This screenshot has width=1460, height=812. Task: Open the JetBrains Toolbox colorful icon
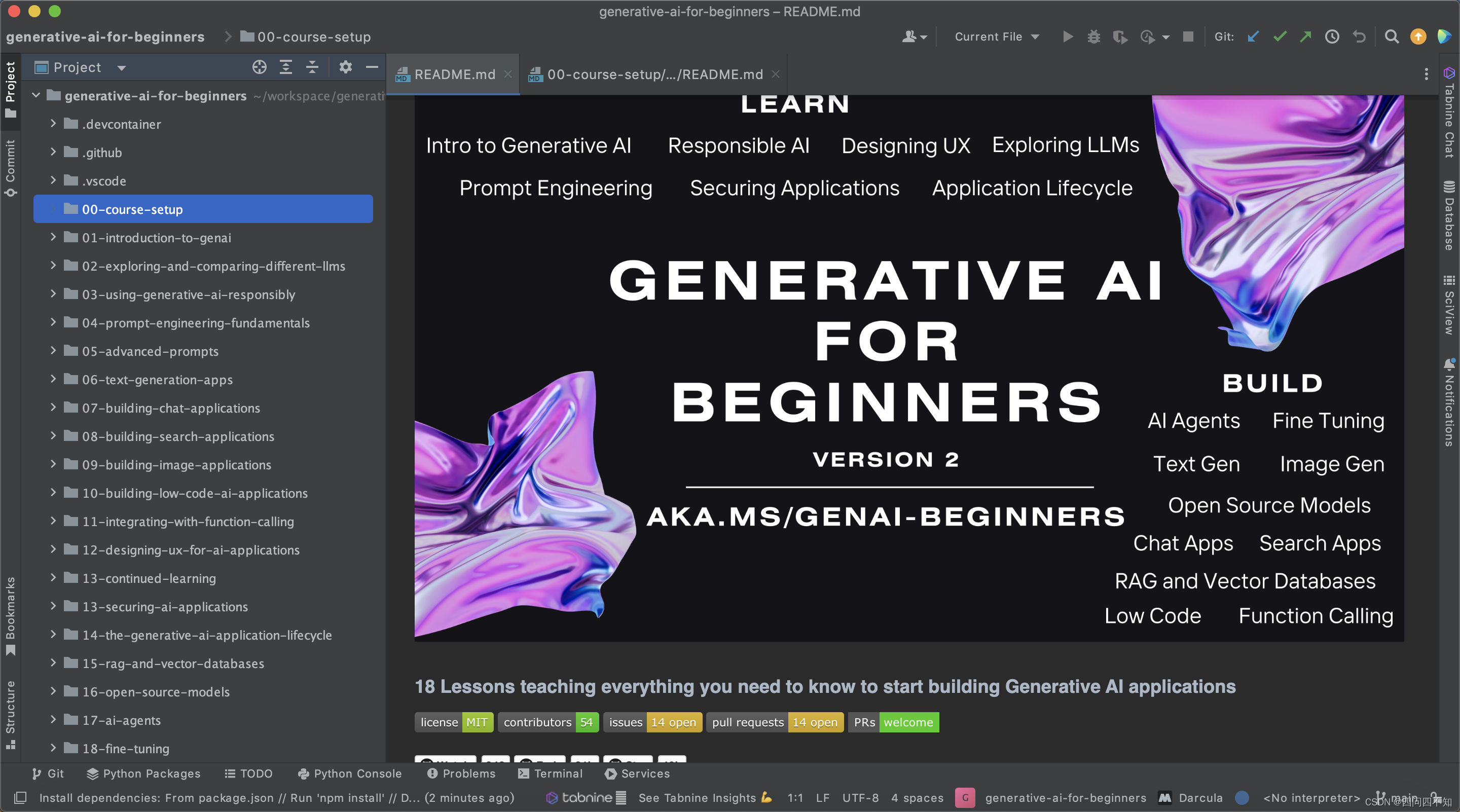(1444, 37)
